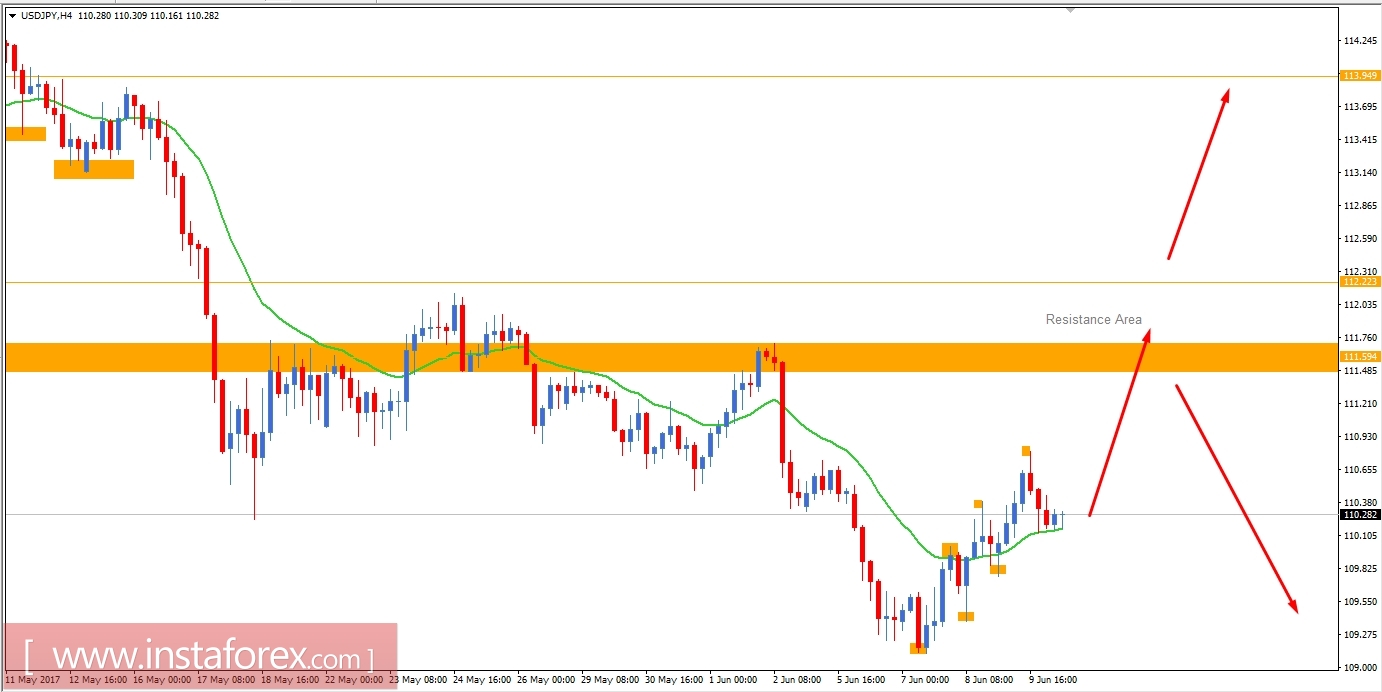Click the dotted horizontal line at current price
The image size is (1382, 692).
[x=600, y=513]
